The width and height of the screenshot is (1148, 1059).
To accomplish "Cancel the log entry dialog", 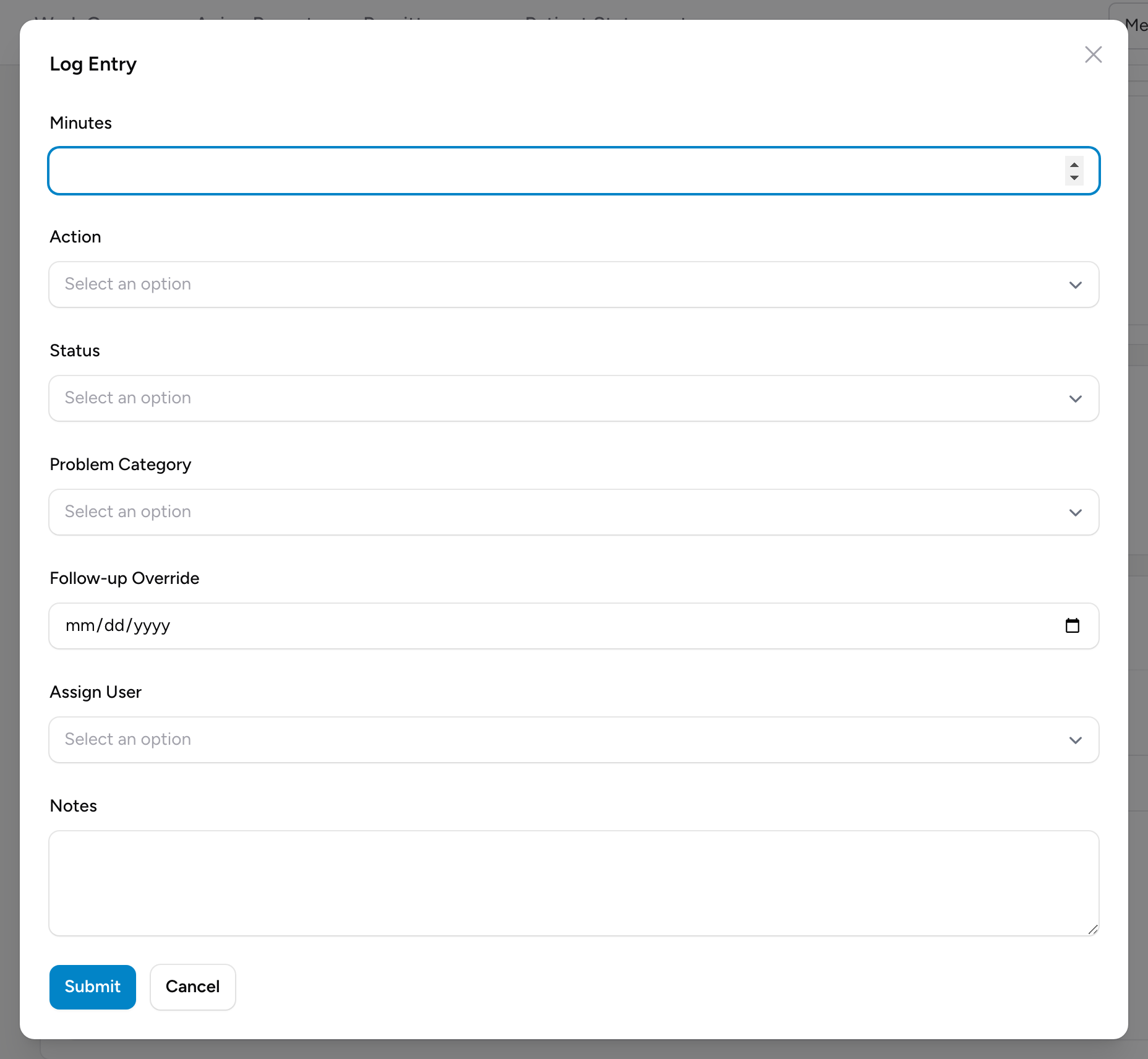I will pos(192,987).
